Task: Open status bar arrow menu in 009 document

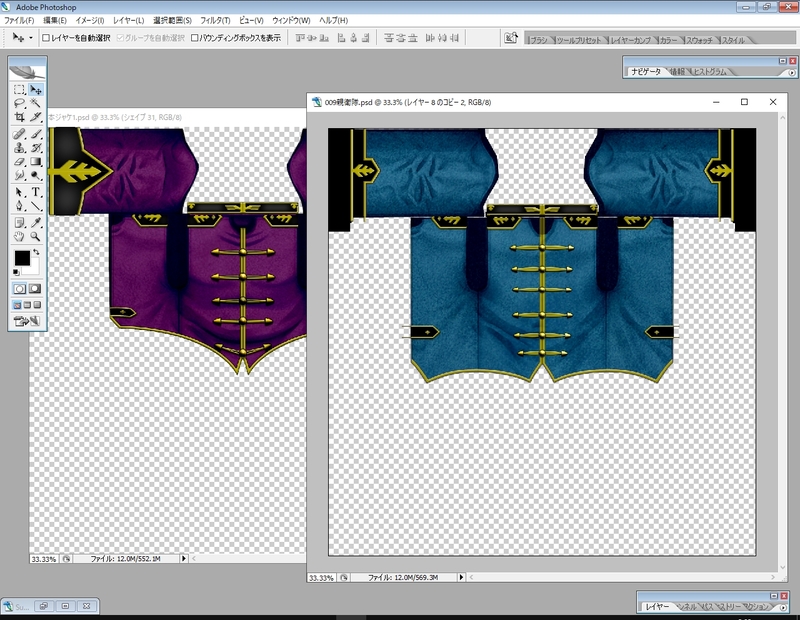Action: tap(461, 578)
